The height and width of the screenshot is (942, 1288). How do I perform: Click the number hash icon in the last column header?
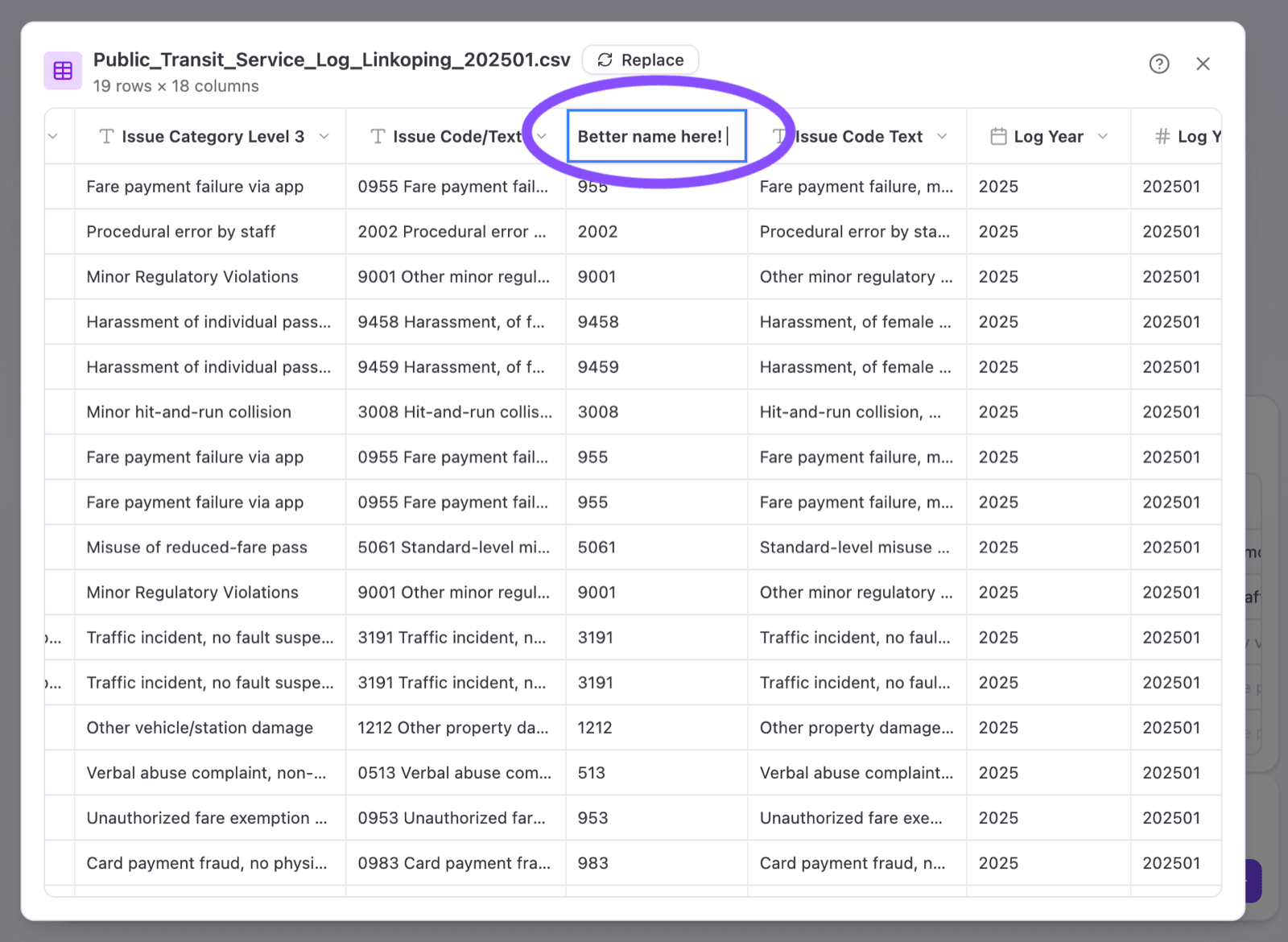pos(1162,136)
